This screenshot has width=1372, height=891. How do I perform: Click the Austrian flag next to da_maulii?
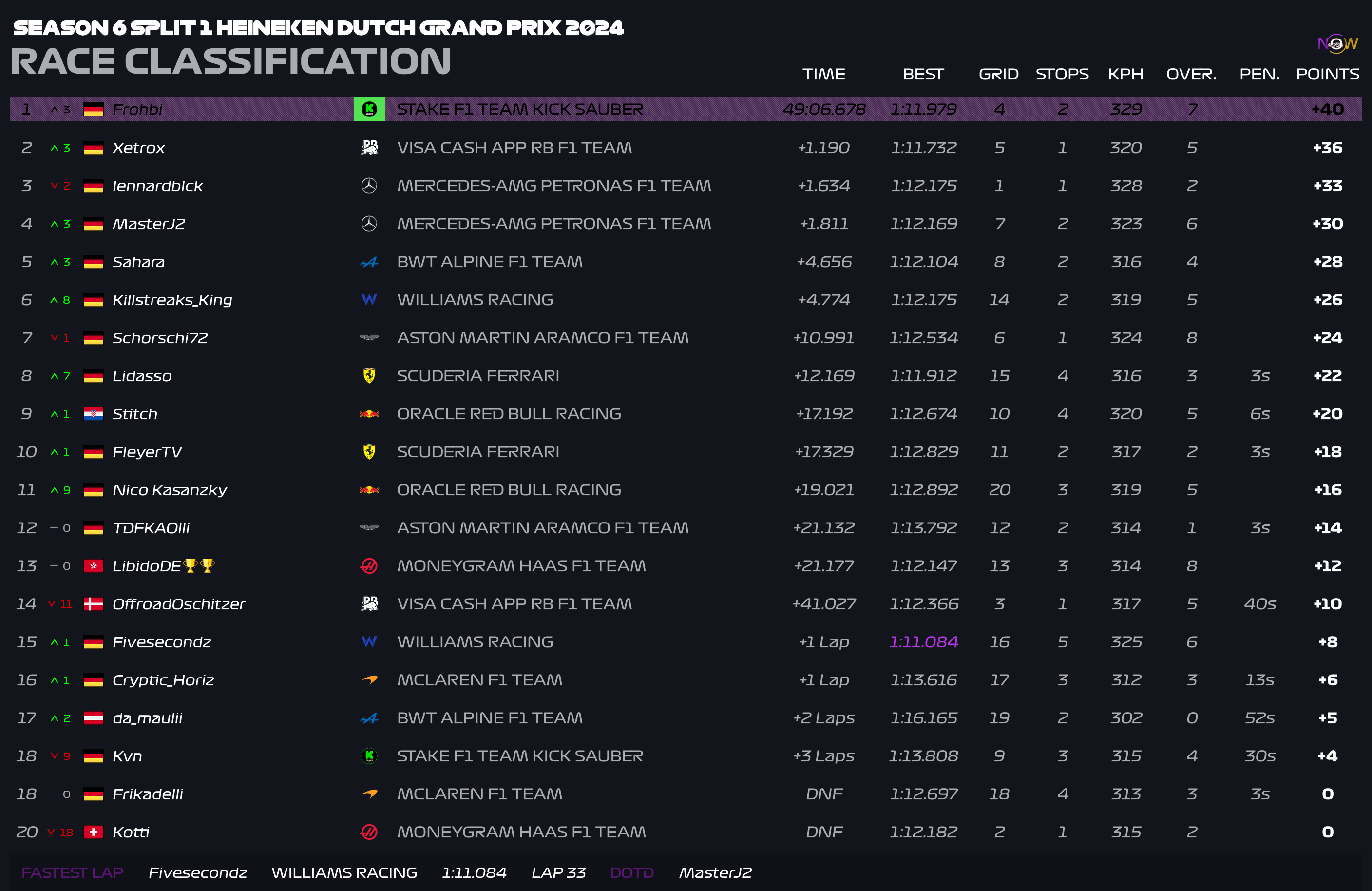pyautogui.click(x=94, y=718)
